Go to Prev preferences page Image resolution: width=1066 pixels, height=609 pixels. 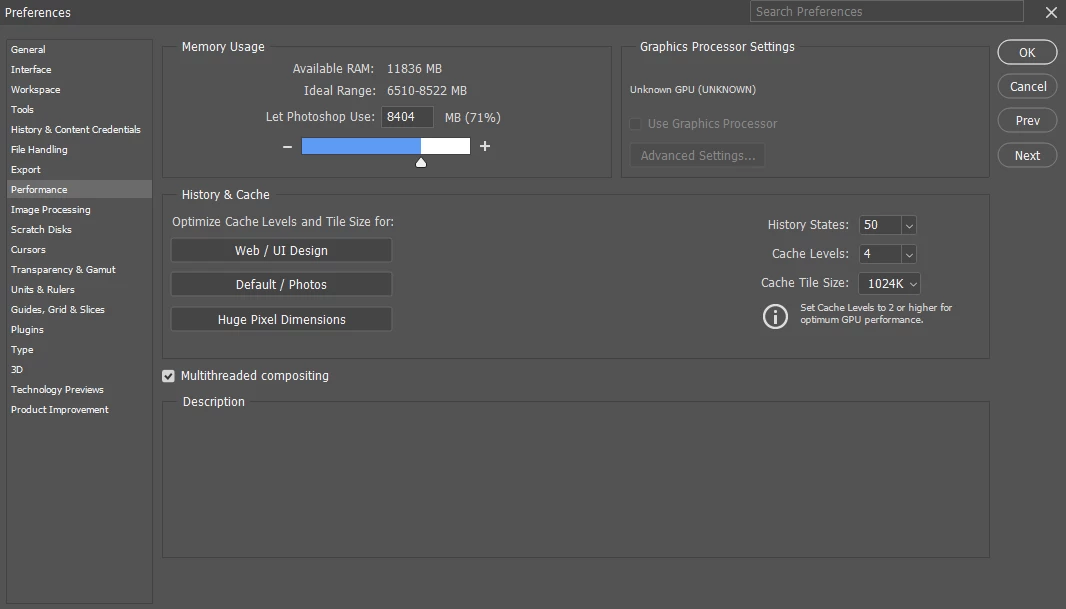coord(1027,120)
